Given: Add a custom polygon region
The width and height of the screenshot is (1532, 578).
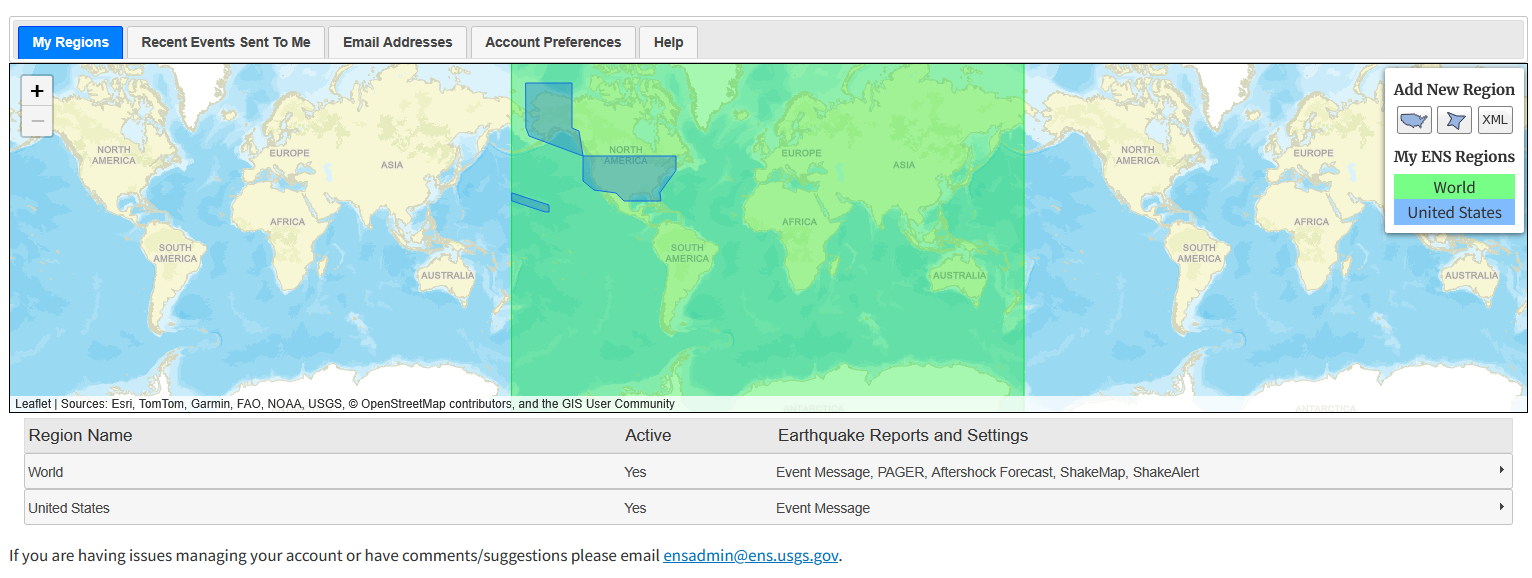Looking at the screenshot, I should coord(1454,120).
